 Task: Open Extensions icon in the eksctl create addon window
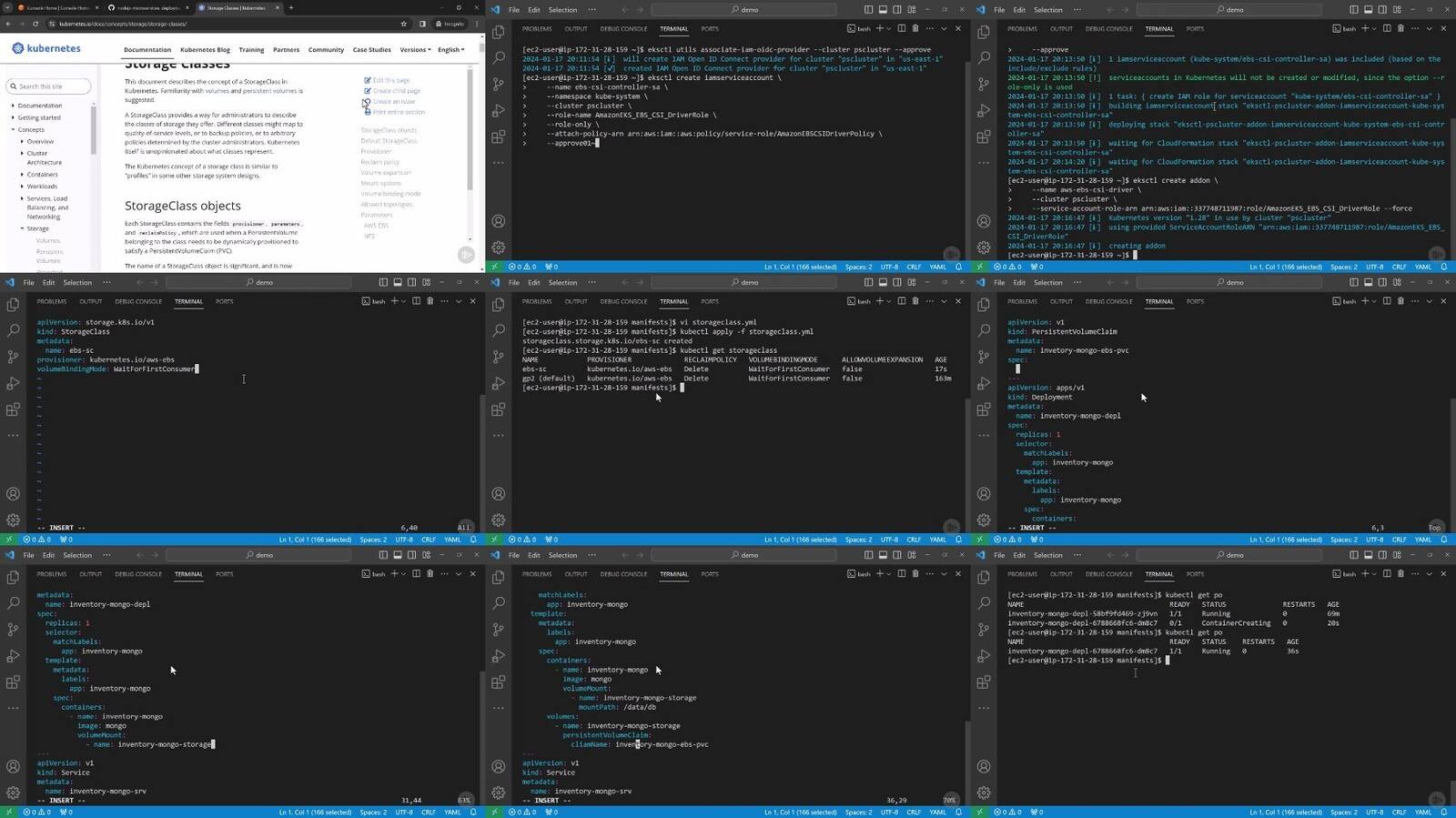[984, 136]
